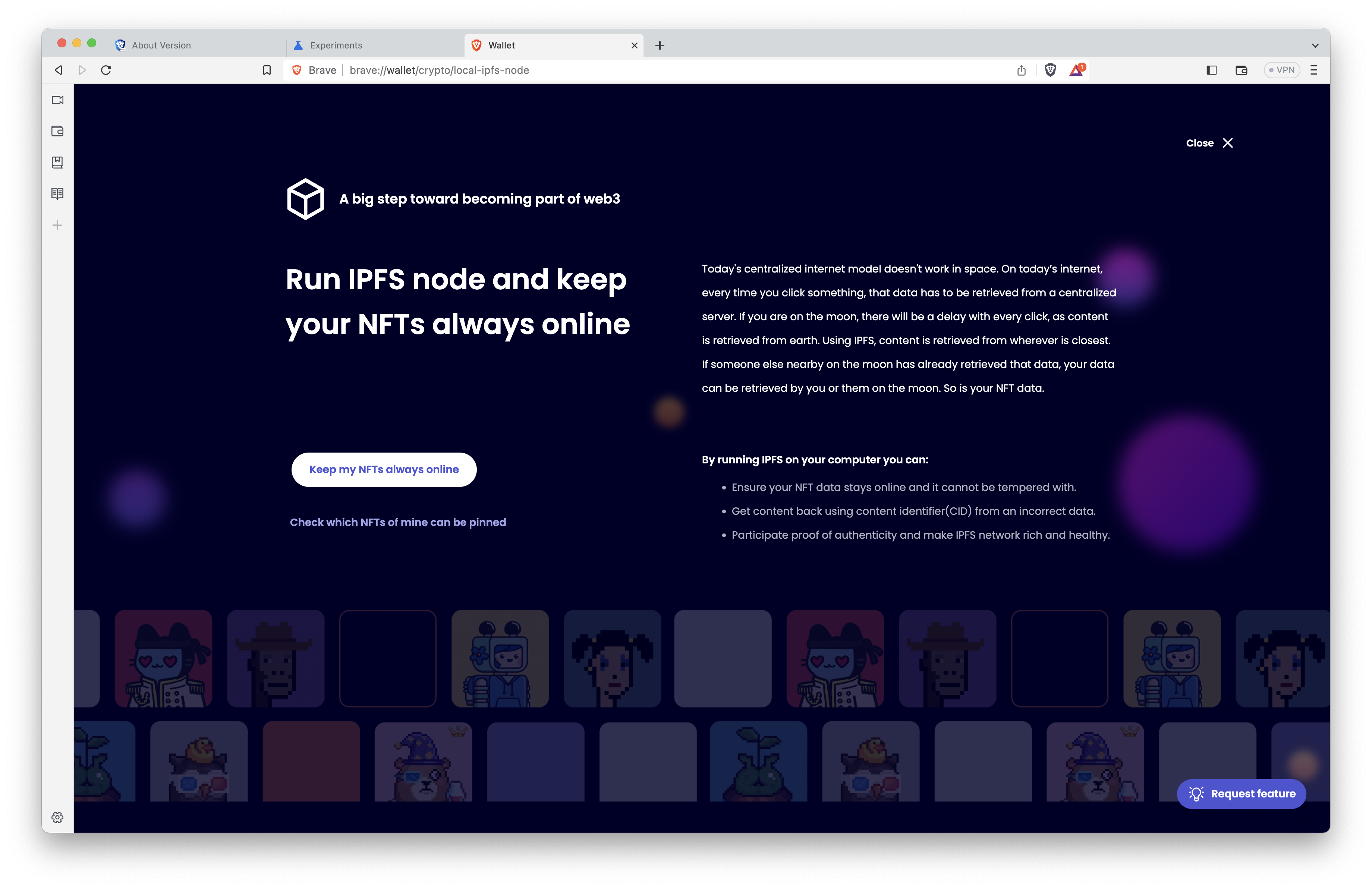Viewport: 1372px width, 888px height.
Task: Open Brave Talk from the sidebar
Action: [x=57, y=100]
